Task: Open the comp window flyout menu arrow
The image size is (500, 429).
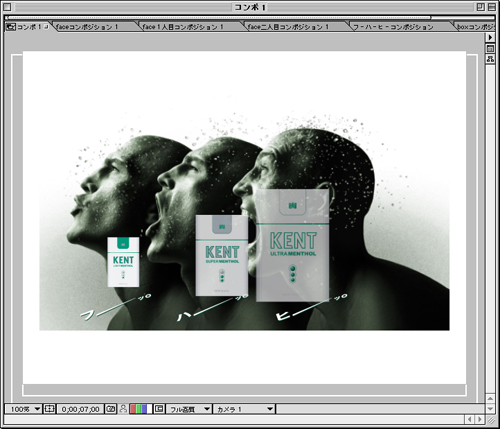Action: click(490, 37)
